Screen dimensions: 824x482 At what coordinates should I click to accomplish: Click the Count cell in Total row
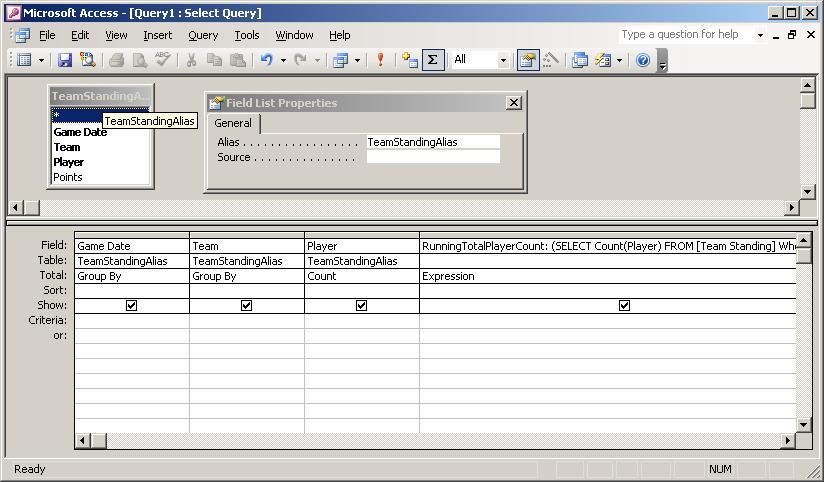pos(362,276)
